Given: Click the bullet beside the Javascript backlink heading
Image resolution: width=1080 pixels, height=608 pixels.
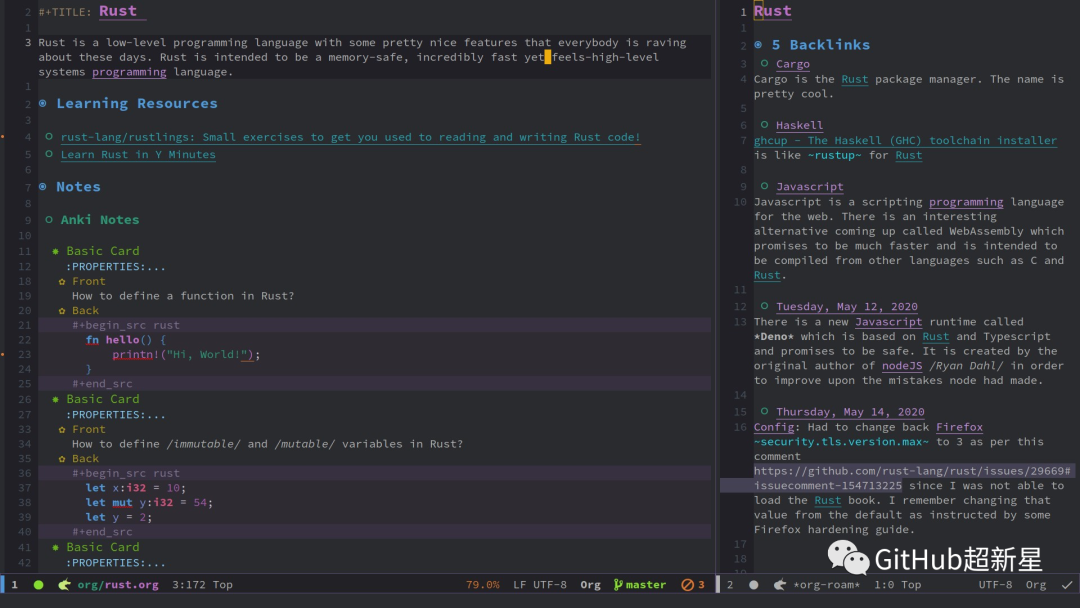Looking at the screenshot, I should [764, 186].
